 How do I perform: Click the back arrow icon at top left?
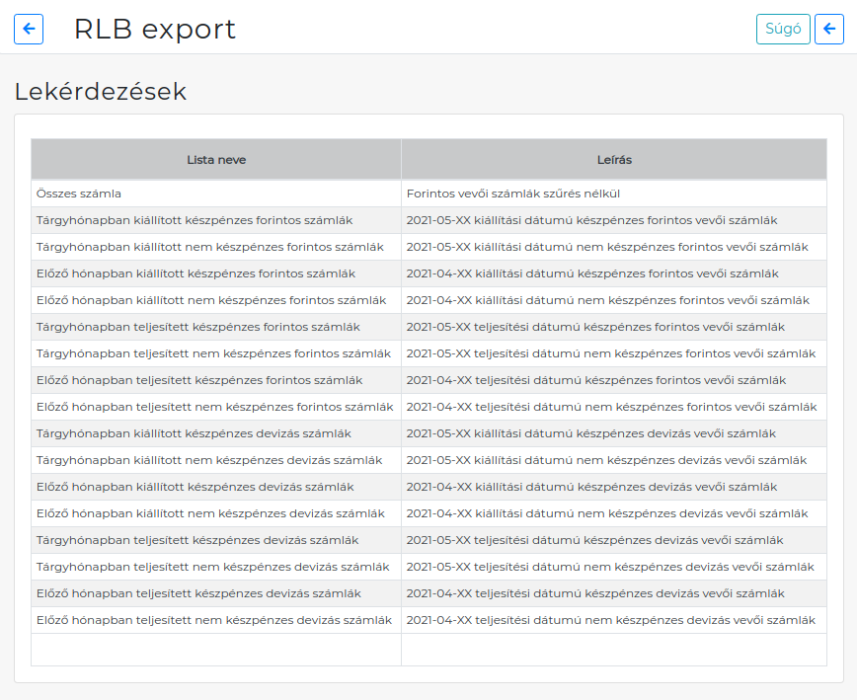coord(28,29)
